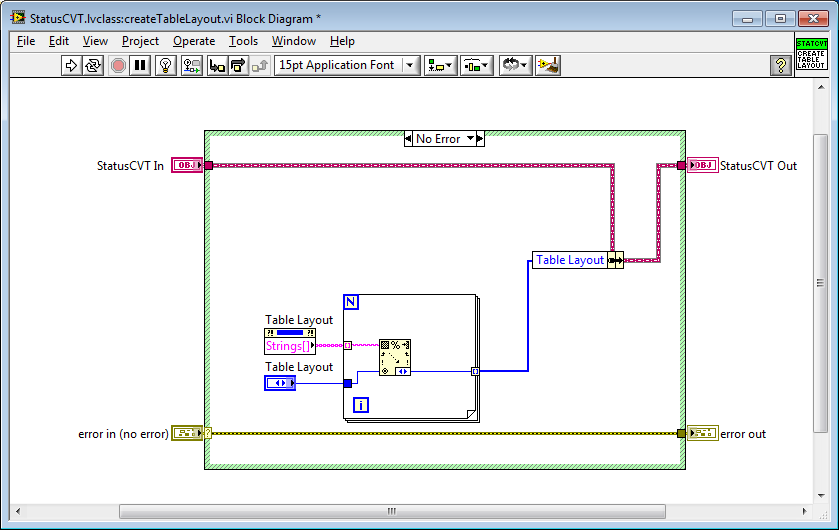Viewport: 839px width, 530px height.
Task: Click the Abort Execution stop button
Action: pos(118,65)
